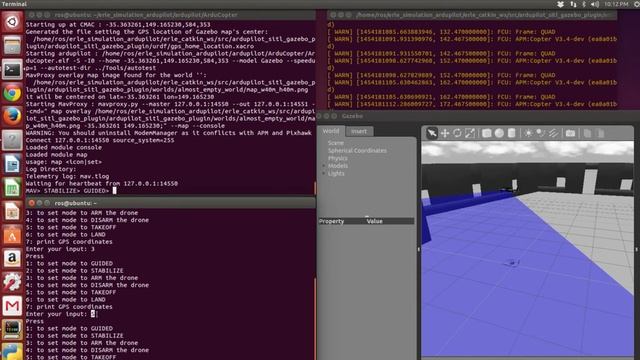Click the MAV> STABILIZE> GUIDED> prompt line
Image resolution: width=640 pixels, height=360 pixels.
(71, 191)
